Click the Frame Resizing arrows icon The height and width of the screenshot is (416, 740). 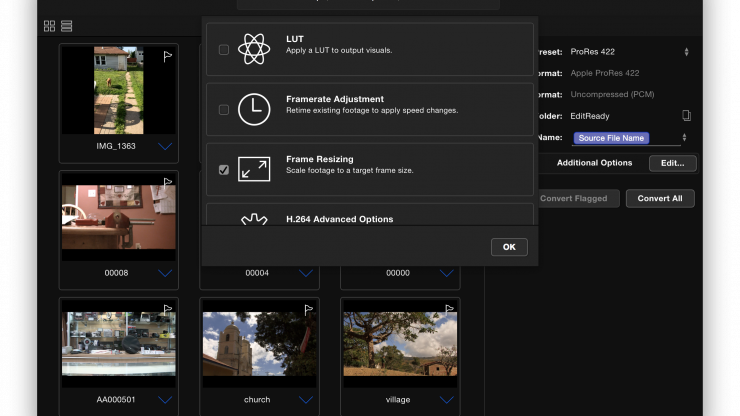[x=254, y=169]
